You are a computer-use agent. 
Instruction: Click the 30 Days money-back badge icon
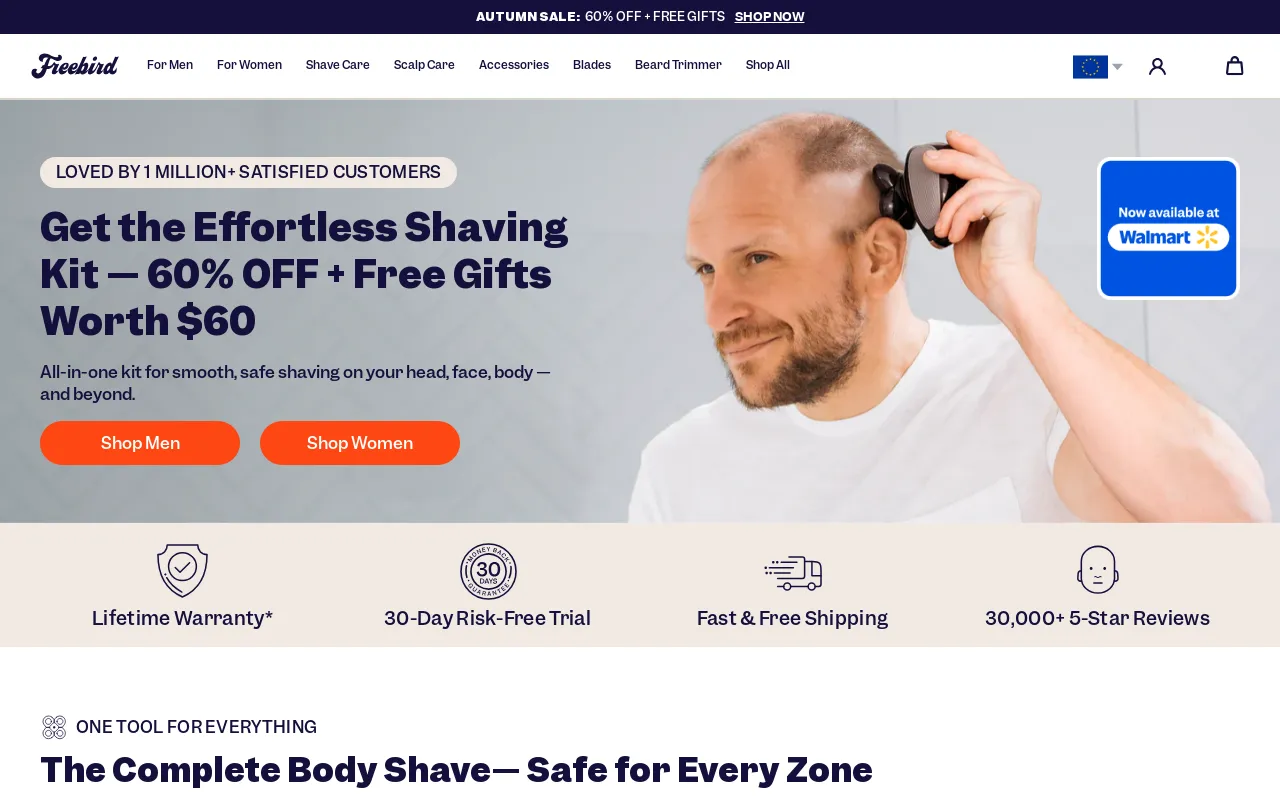488,571
